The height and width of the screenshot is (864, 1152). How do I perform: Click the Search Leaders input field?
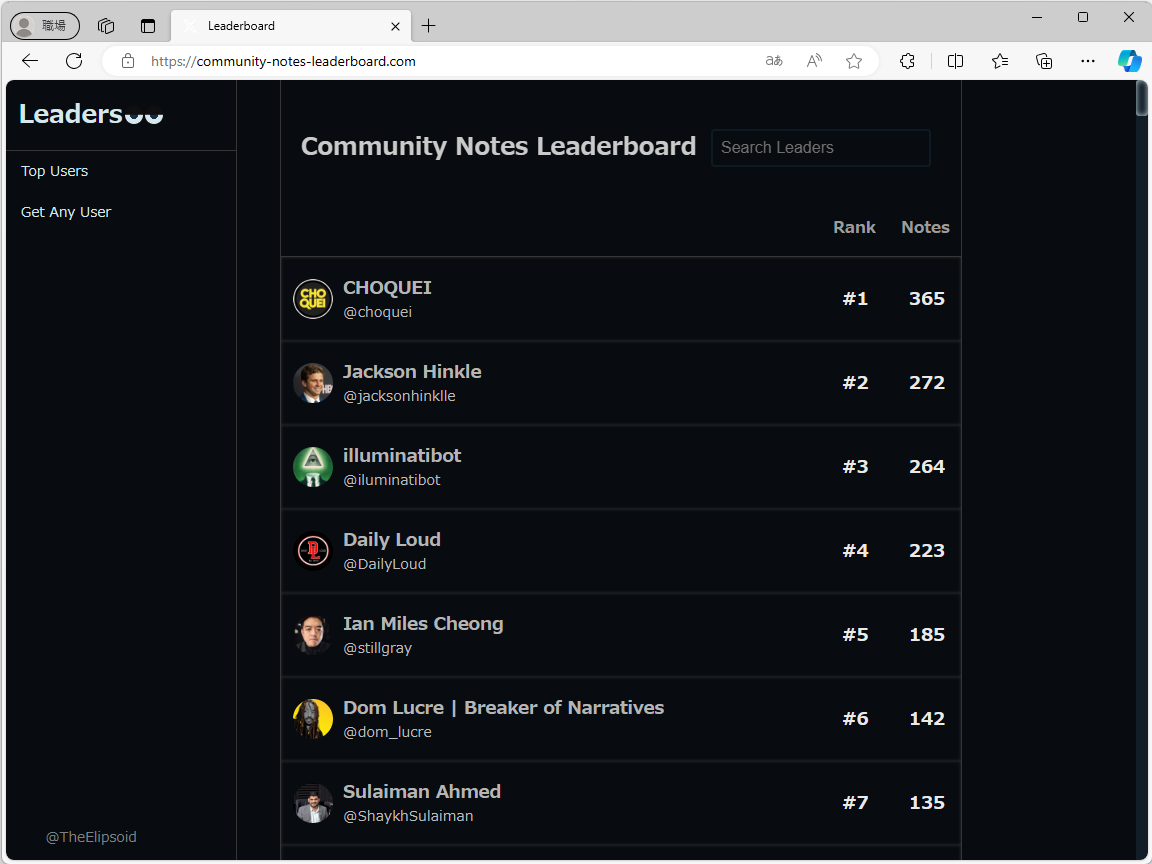tap(821, 148)
